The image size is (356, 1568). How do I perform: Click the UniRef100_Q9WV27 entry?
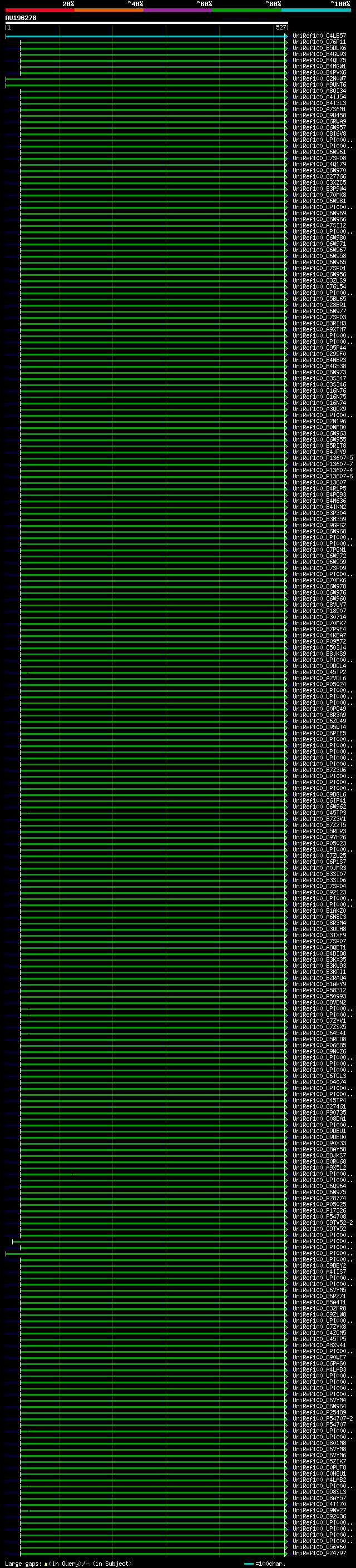pyautogui.click(x=319, y=1510)
